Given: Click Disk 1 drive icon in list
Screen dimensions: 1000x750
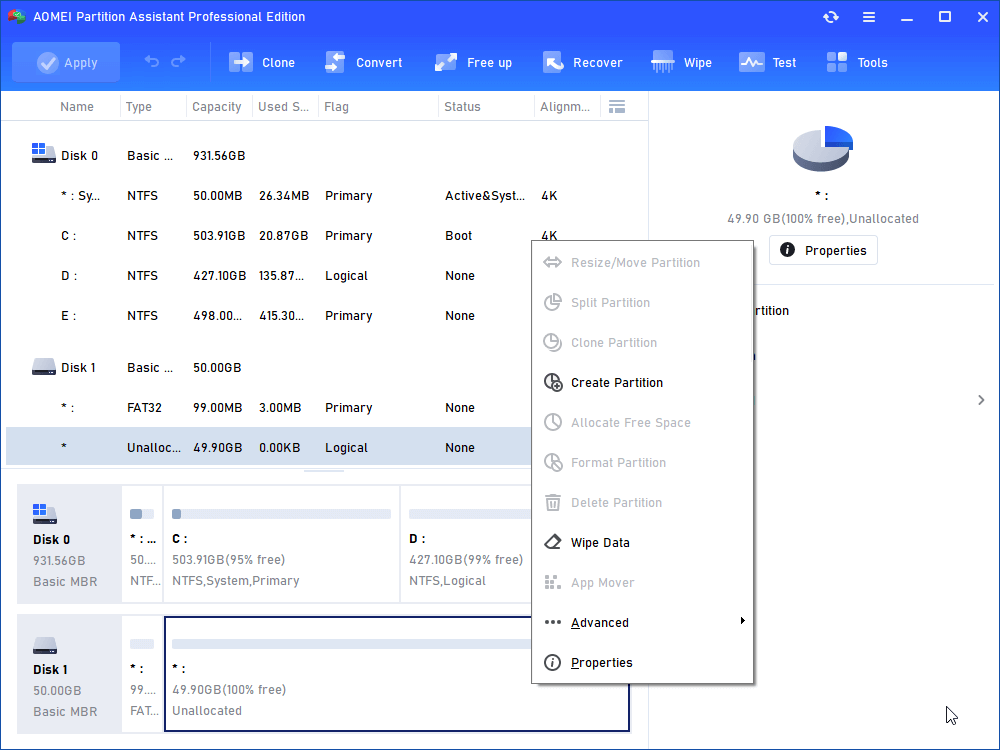Looking at the screenshot, I should (x=43, y=367).
